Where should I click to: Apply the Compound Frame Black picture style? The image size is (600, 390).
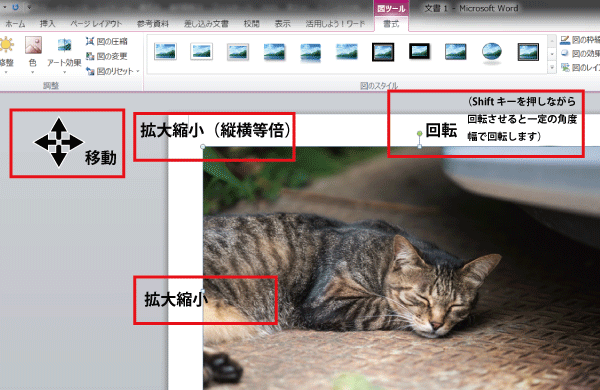tap(528, 52)
